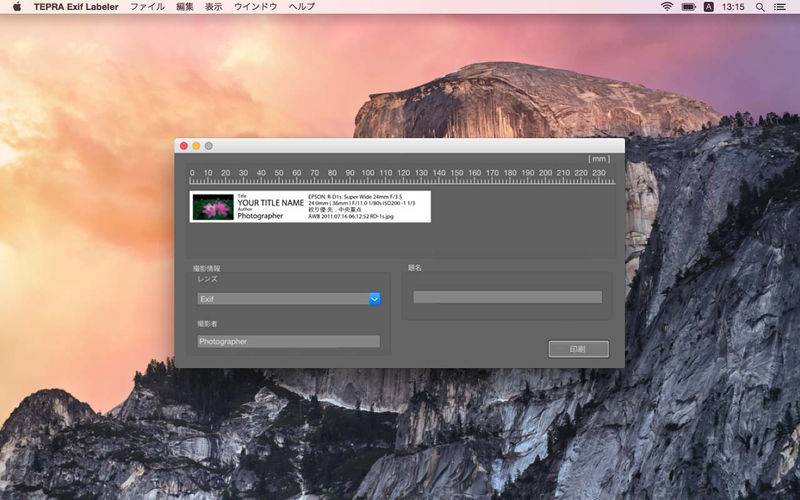Click the [ mm ] unit label

click(599, 159)
